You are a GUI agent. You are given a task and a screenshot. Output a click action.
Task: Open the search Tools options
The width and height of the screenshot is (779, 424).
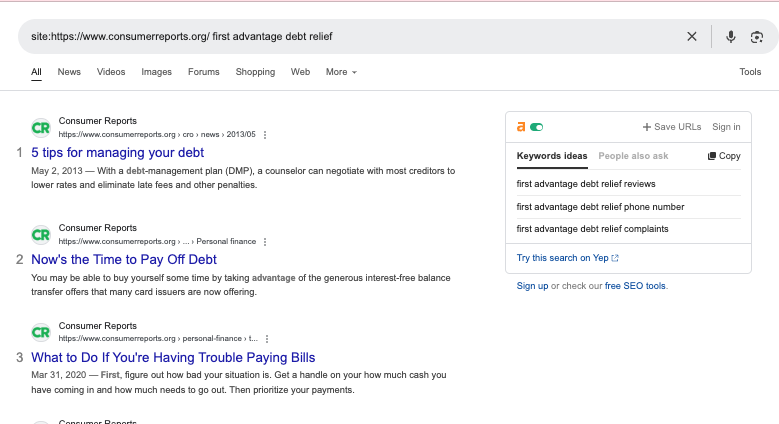tap(750, 72)
